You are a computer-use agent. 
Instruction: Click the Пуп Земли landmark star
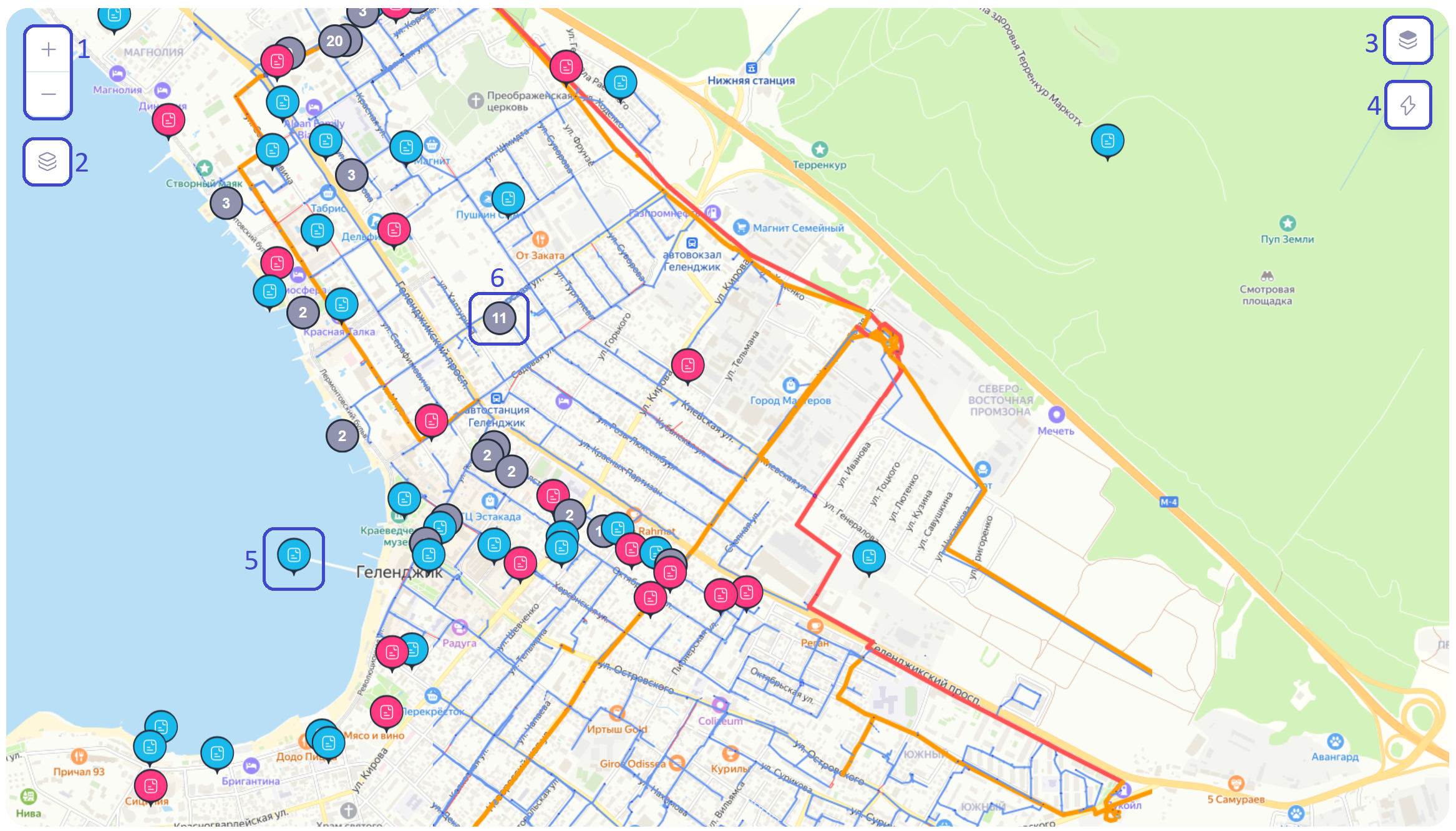(1287, 223)
